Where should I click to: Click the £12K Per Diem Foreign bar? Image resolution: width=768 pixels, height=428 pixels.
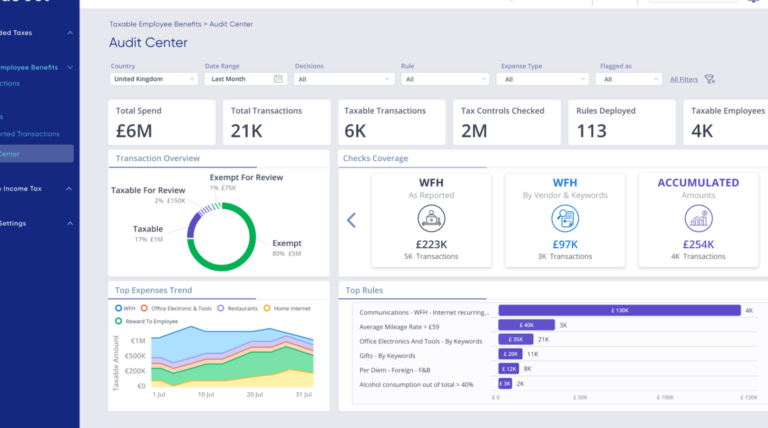(x=508, y=369)
